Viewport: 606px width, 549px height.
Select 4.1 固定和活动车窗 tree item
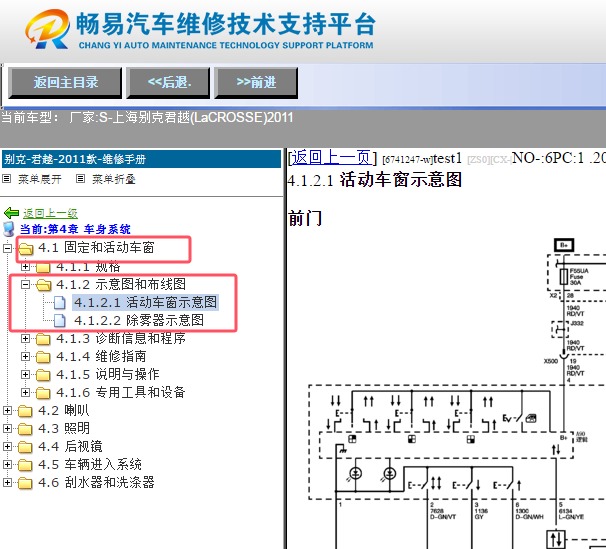click(96, 247)
